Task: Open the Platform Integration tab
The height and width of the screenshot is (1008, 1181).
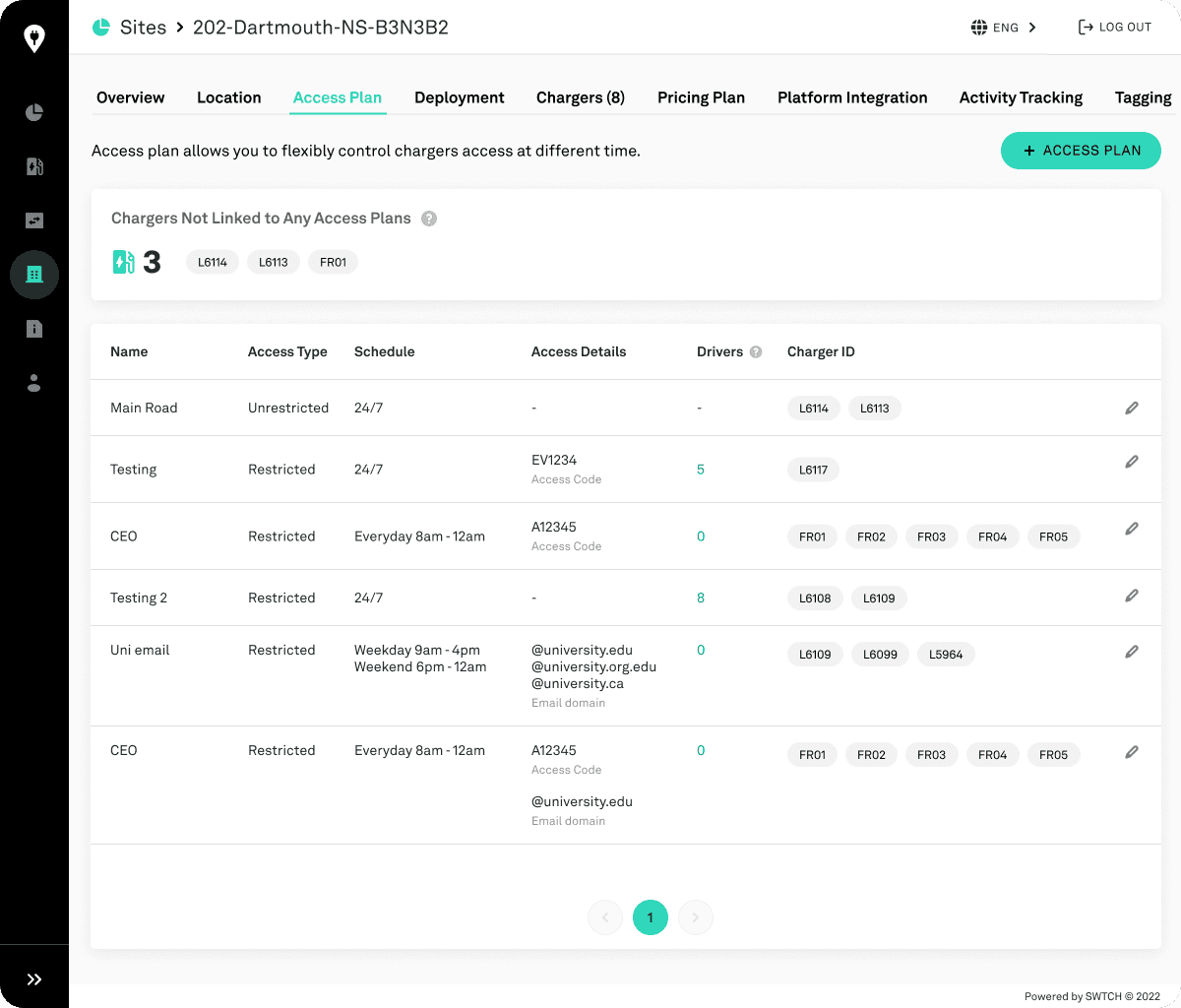Action: point(852,97)
